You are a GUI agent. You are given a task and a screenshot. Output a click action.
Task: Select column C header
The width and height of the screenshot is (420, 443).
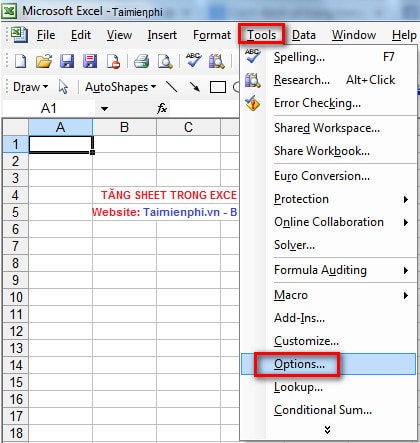pos(188,127)
